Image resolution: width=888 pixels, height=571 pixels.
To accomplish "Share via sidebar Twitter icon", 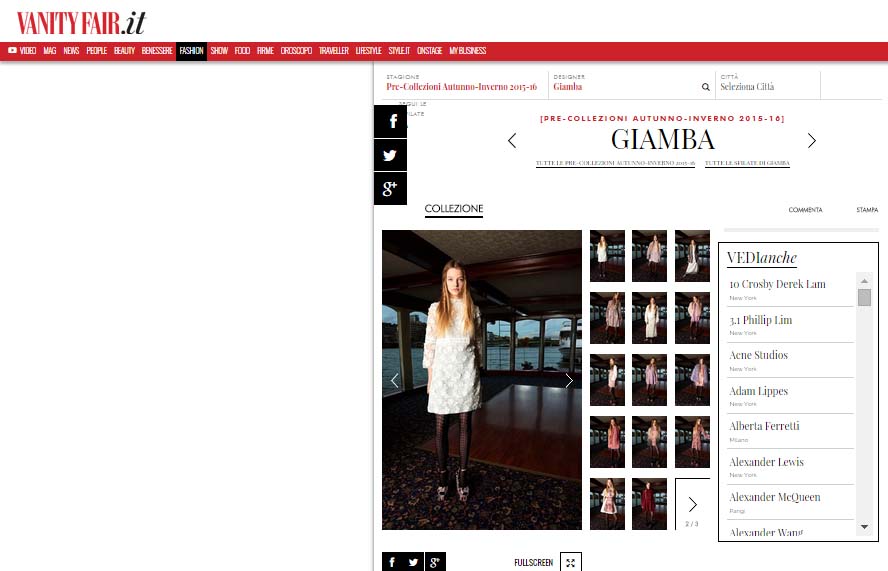I will 390,155.
